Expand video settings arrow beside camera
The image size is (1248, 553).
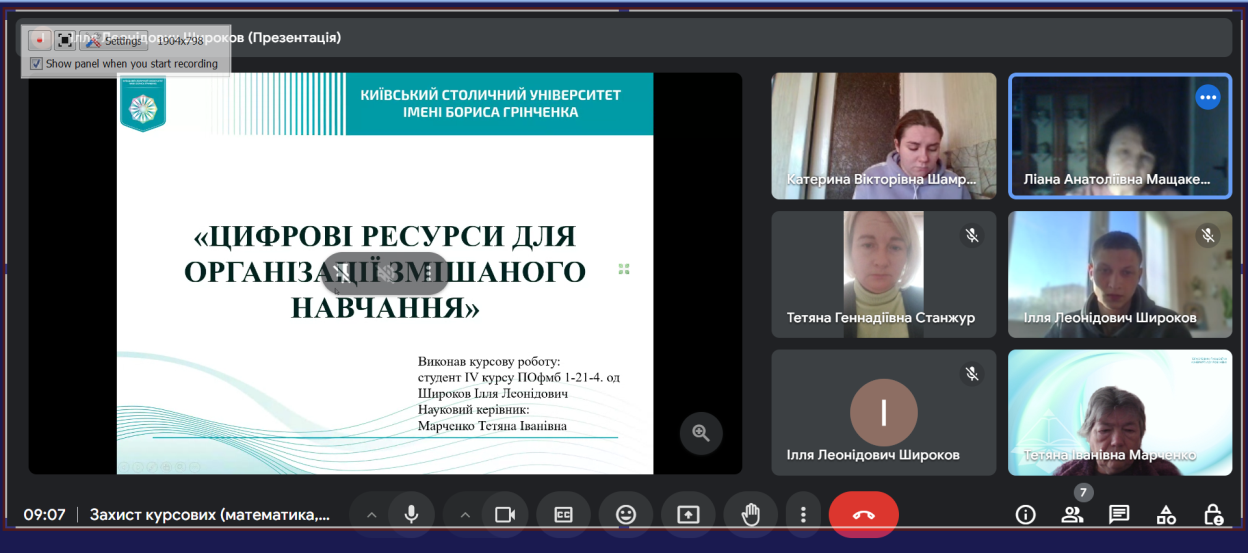(465, 515)
